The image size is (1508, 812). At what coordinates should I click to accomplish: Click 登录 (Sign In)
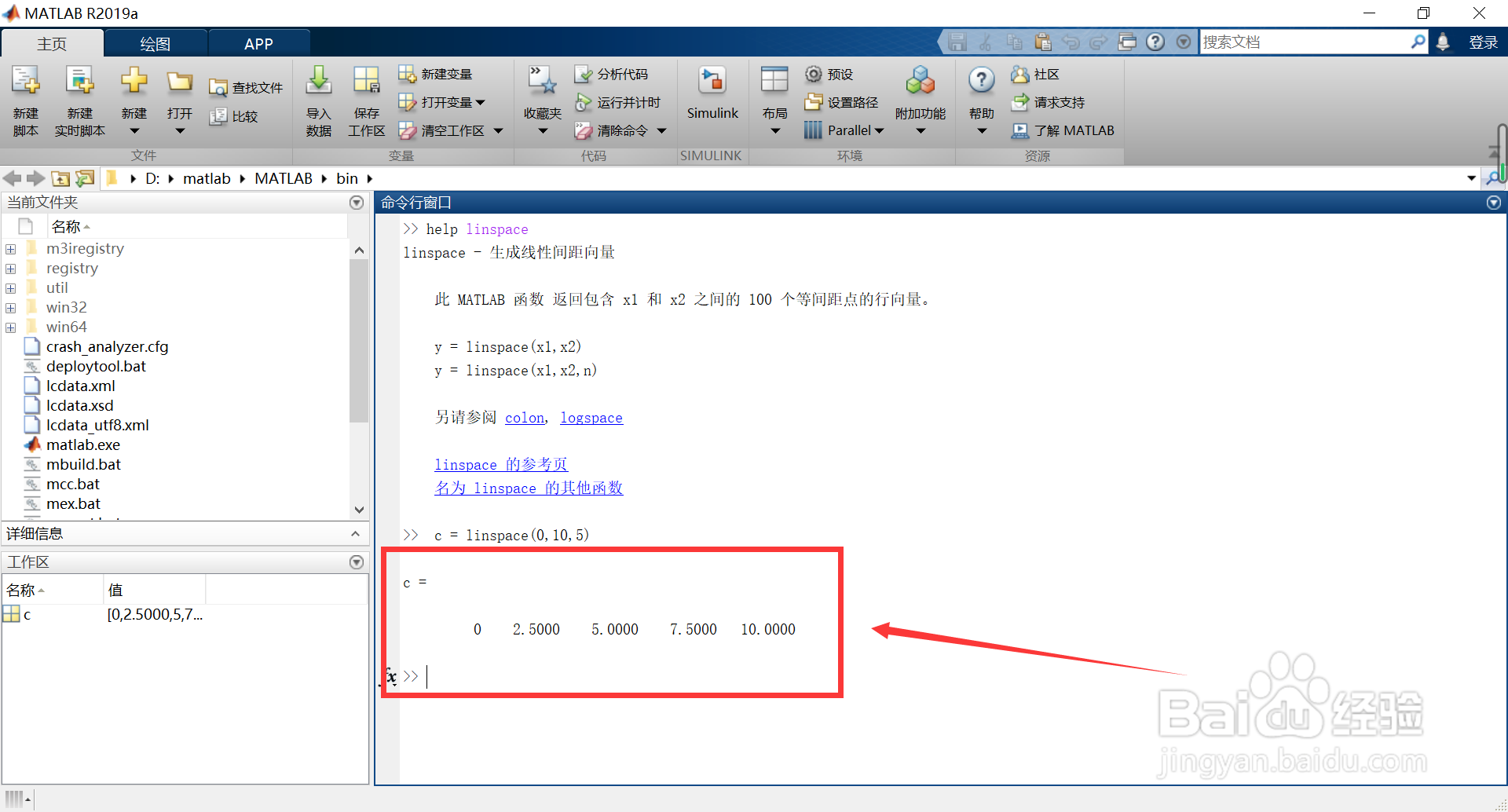coord(1483,42)
